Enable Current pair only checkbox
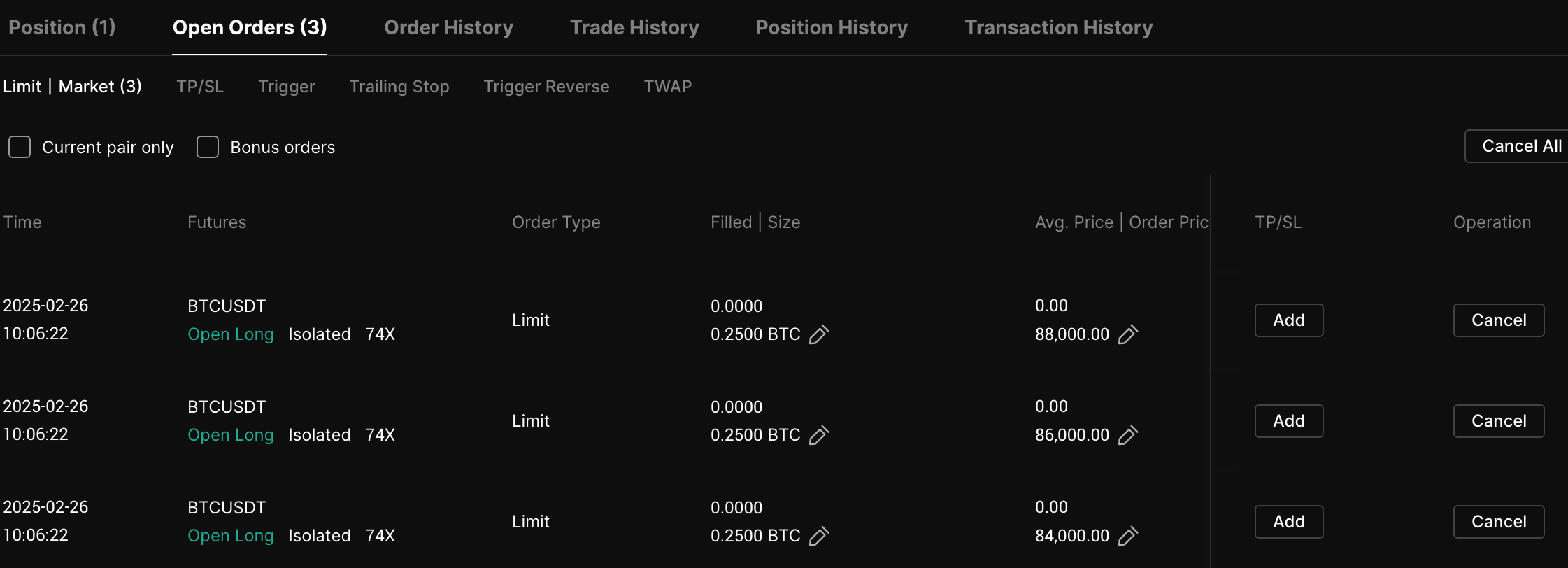This screenshot has width=1568, height=568. click(x=20, y=147)
